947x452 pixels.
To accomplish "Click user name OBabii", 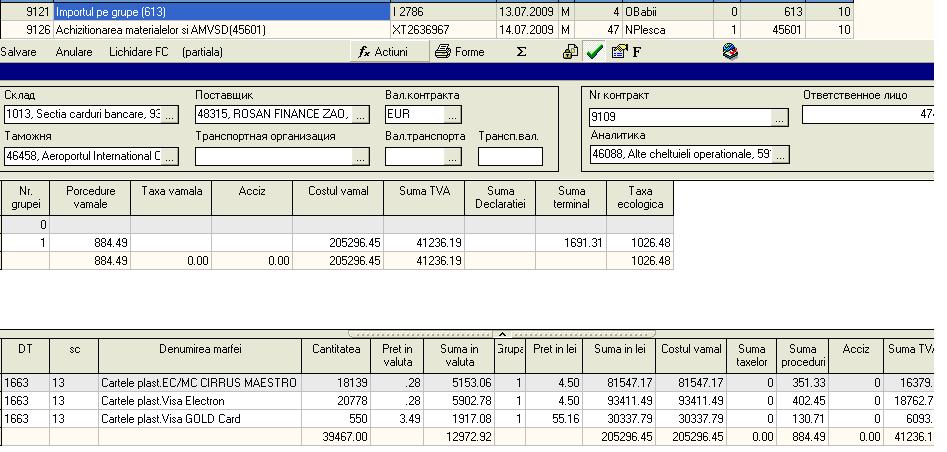I will pos(641,11).
